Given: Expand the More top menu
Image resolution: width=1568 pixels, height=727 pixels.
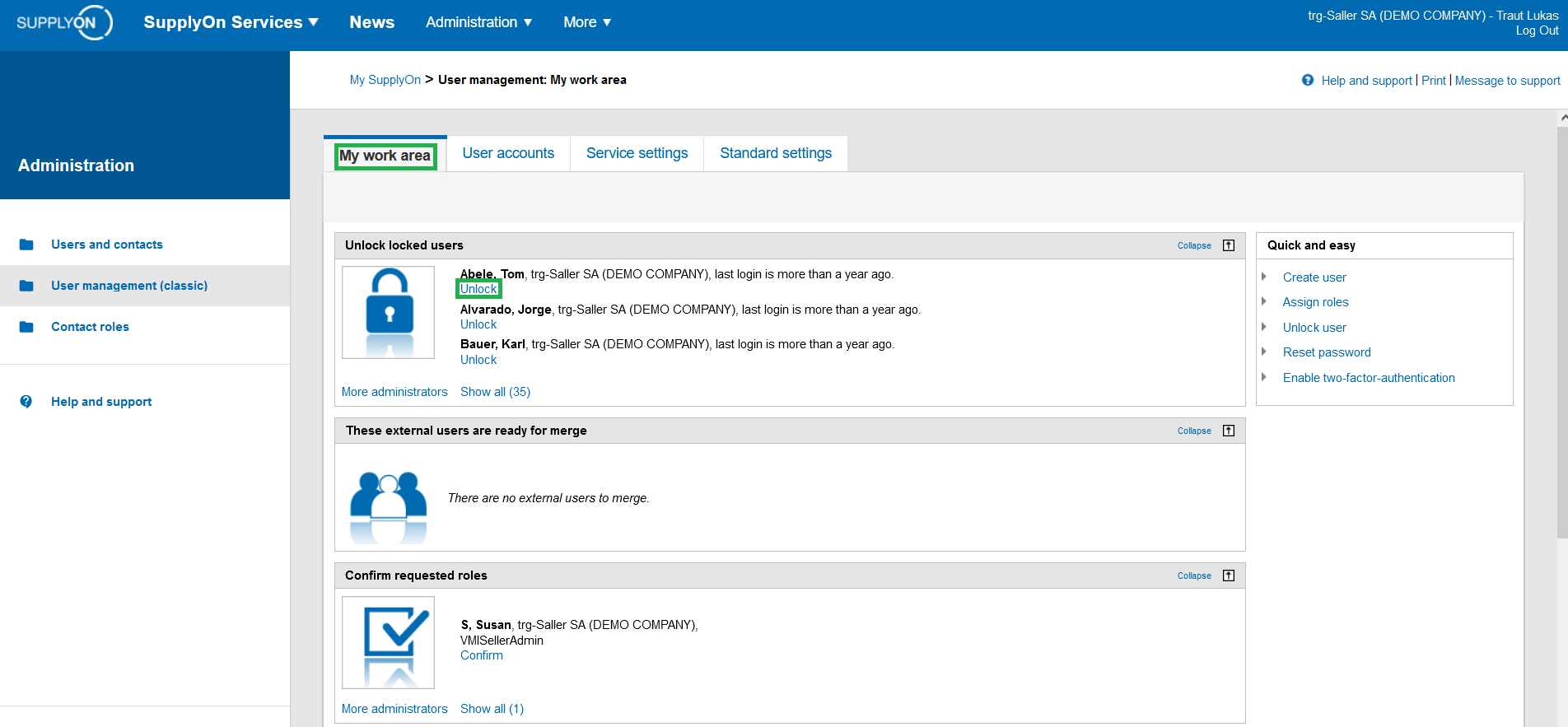Looking at the screenshot, I should [x=587, y=22].
